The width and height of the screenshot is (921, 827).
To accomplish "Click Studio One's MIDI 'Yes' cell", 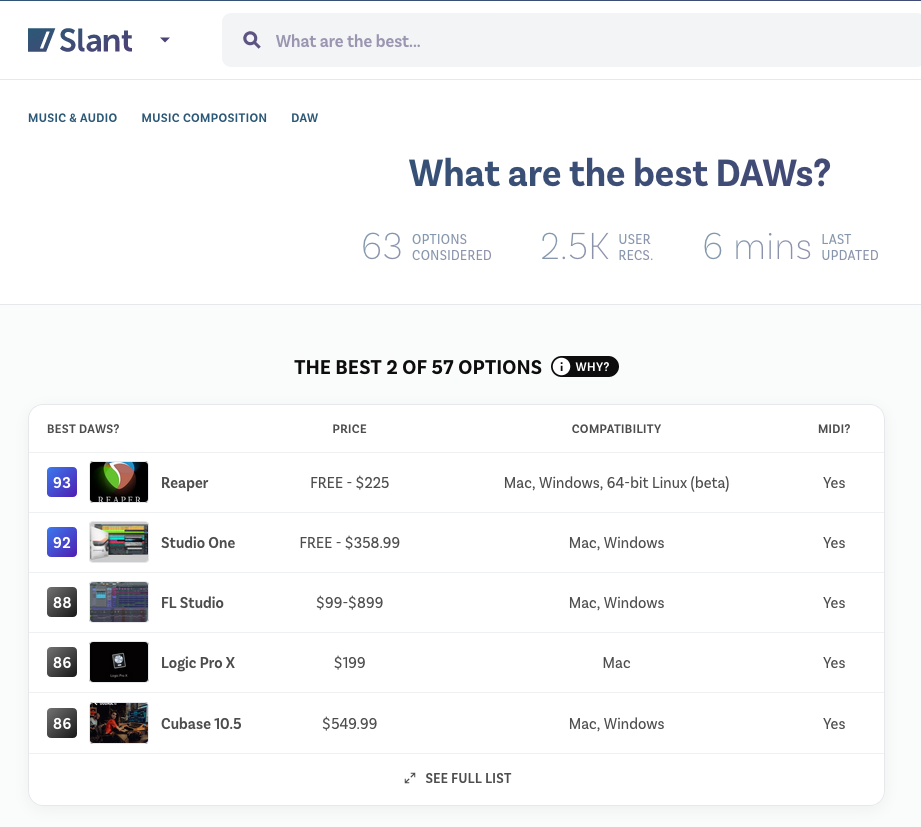I will point(834,543).
